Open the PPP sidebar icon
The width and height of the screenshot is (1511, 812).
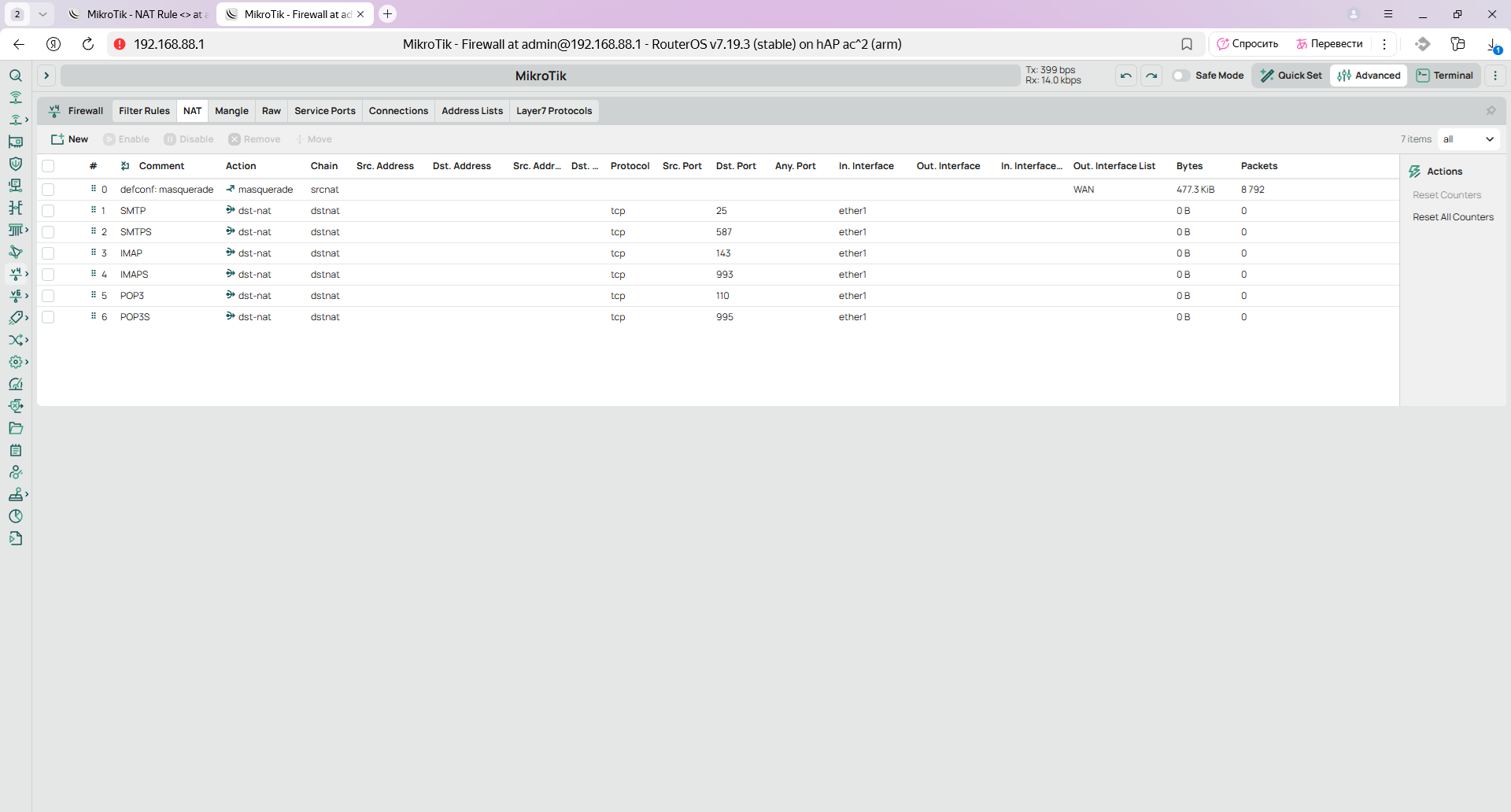[15, 186]
